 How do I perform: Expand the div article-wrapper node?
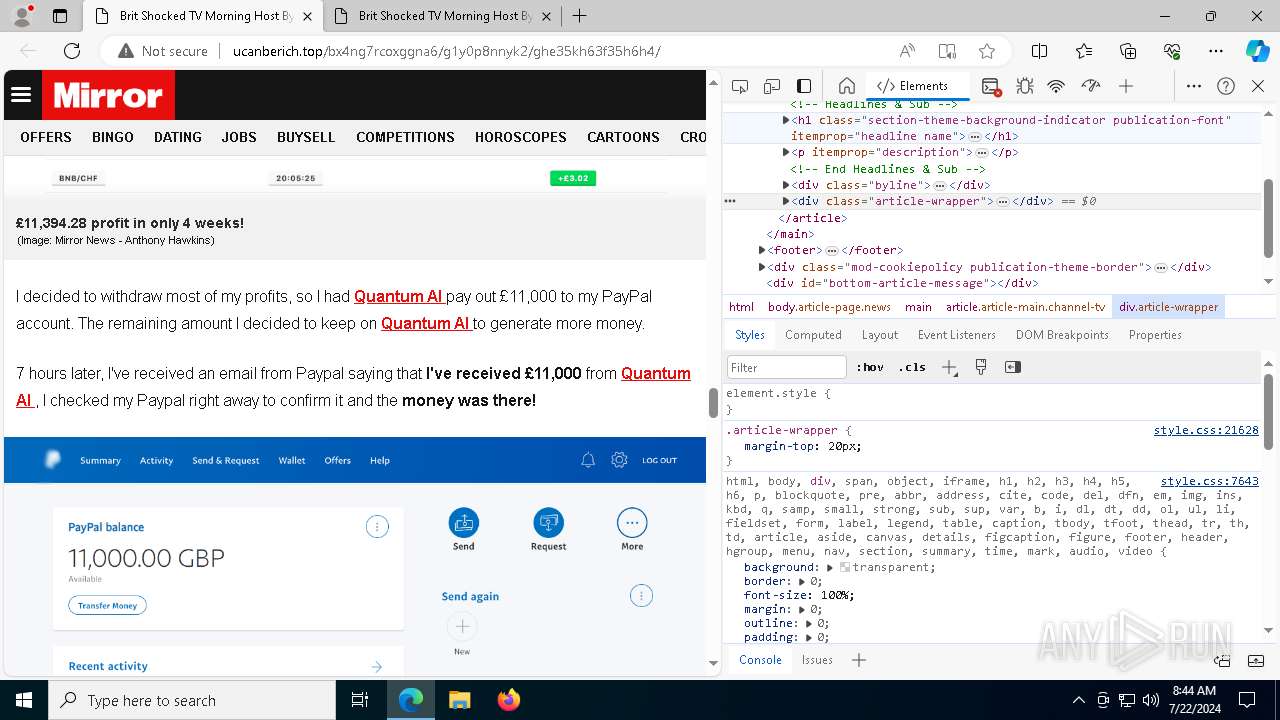click(x=786, y=201)
